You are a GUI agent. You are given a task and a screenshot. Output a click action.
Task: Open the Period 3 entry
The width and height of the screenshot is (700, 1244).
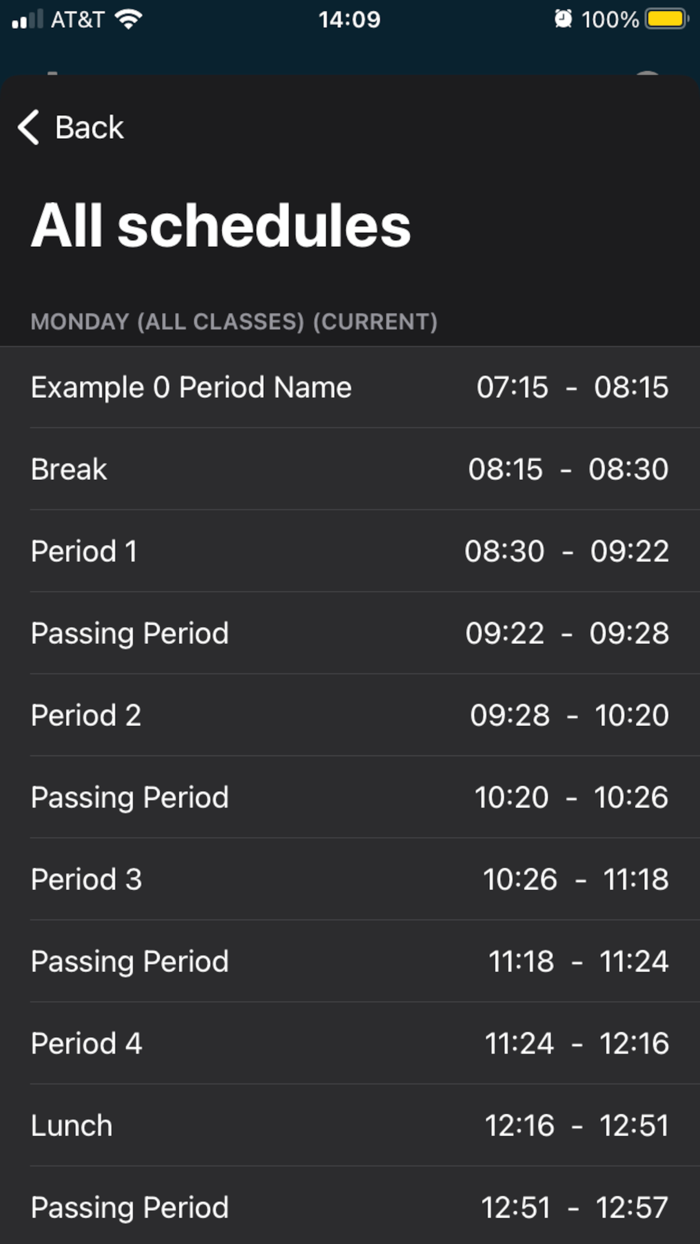350,879
